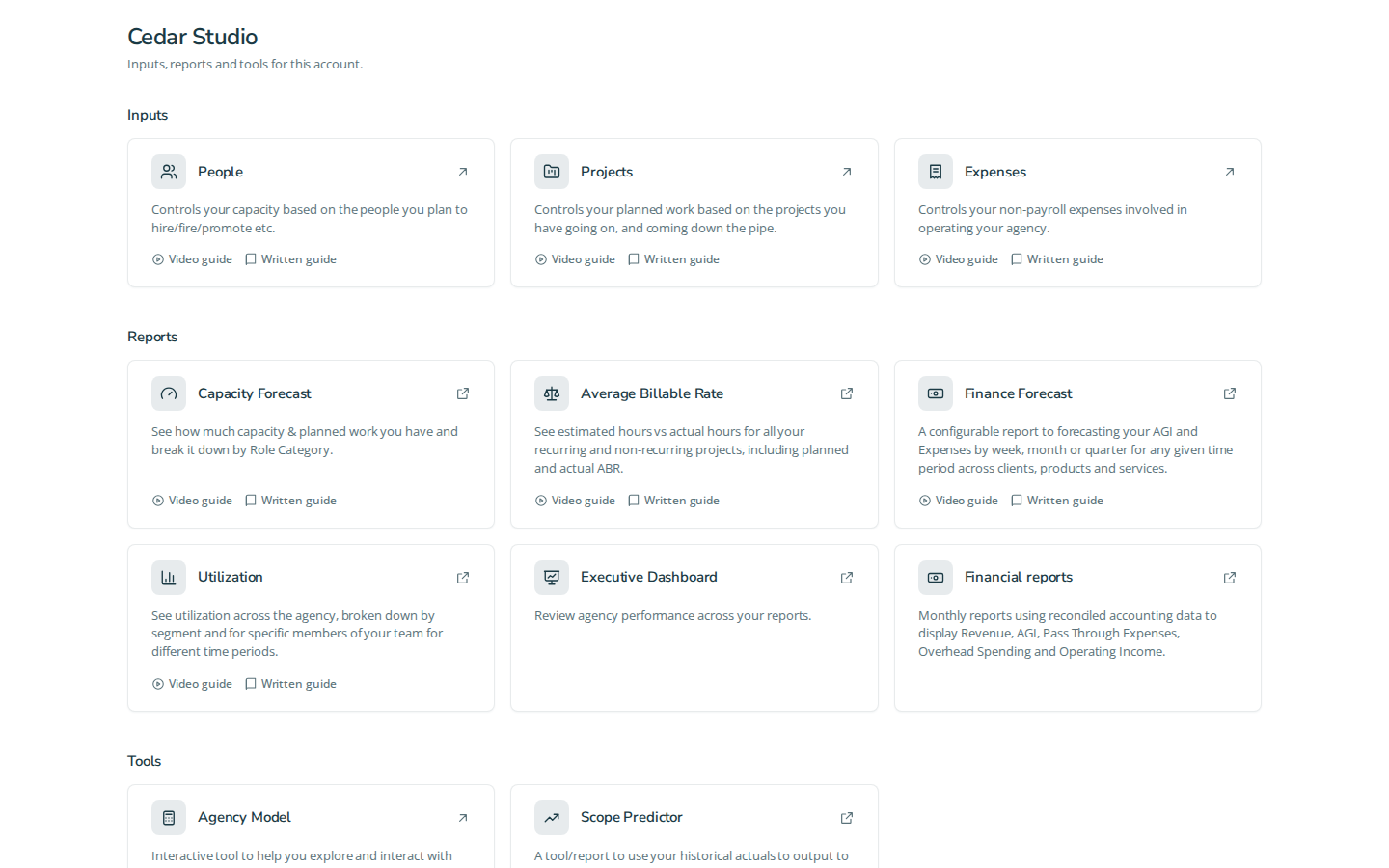Watch the Average Billable Rate video guide
Screen dimensions: 1389x868
pos(575,501)
